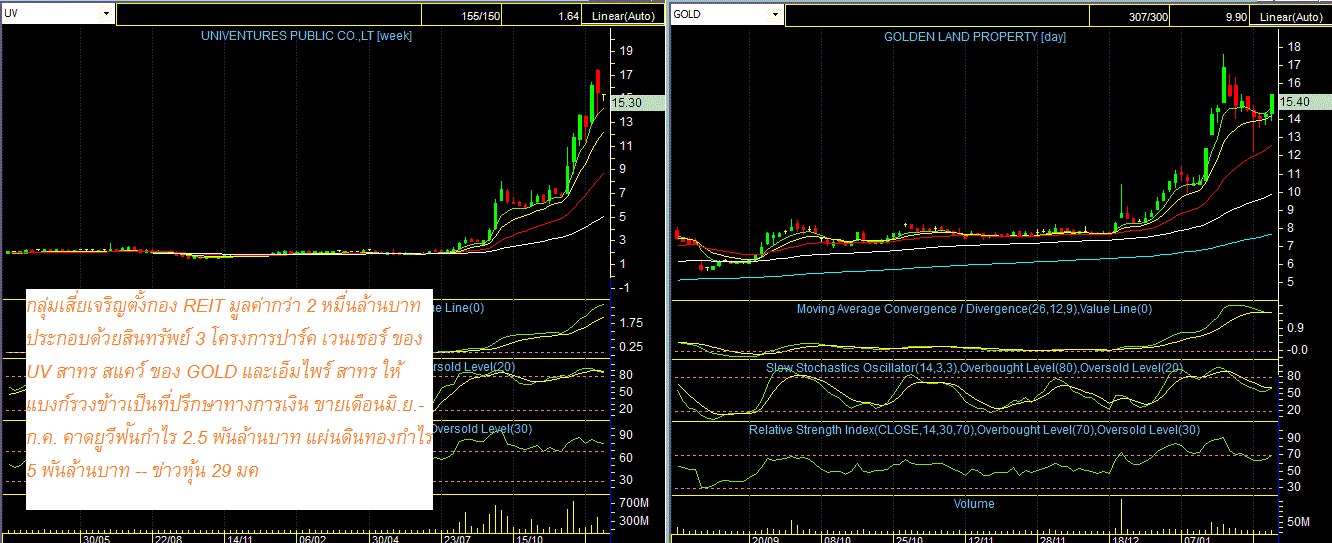Viewport: 1332px width, 543px height.
Task: Click the GOLD symbol input field
Action: (719, 14)
